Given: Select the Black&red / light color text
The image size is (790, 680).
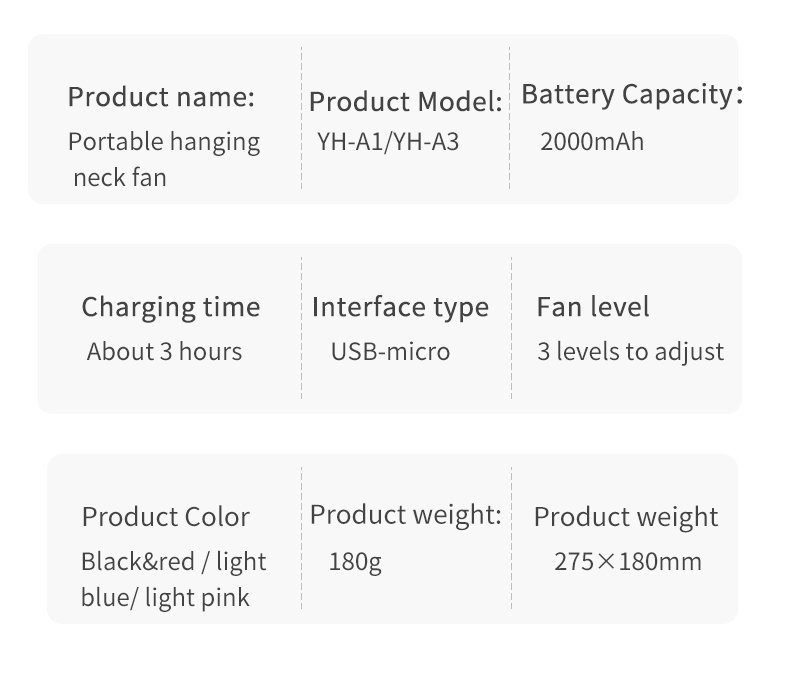Looking at the screenshot, I should coord(173,562).
